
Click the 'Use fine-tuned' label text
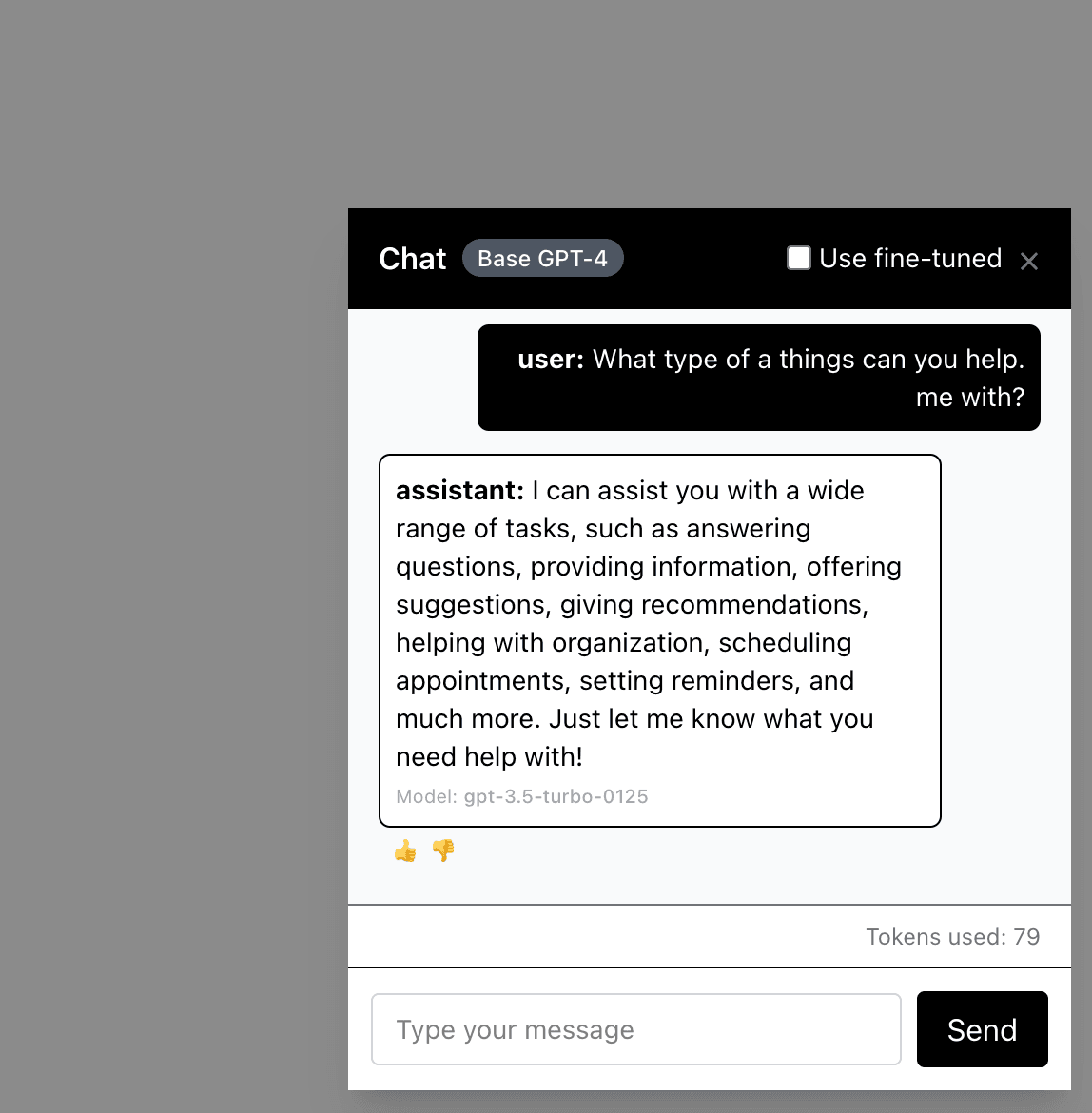(x=910, y=259)
